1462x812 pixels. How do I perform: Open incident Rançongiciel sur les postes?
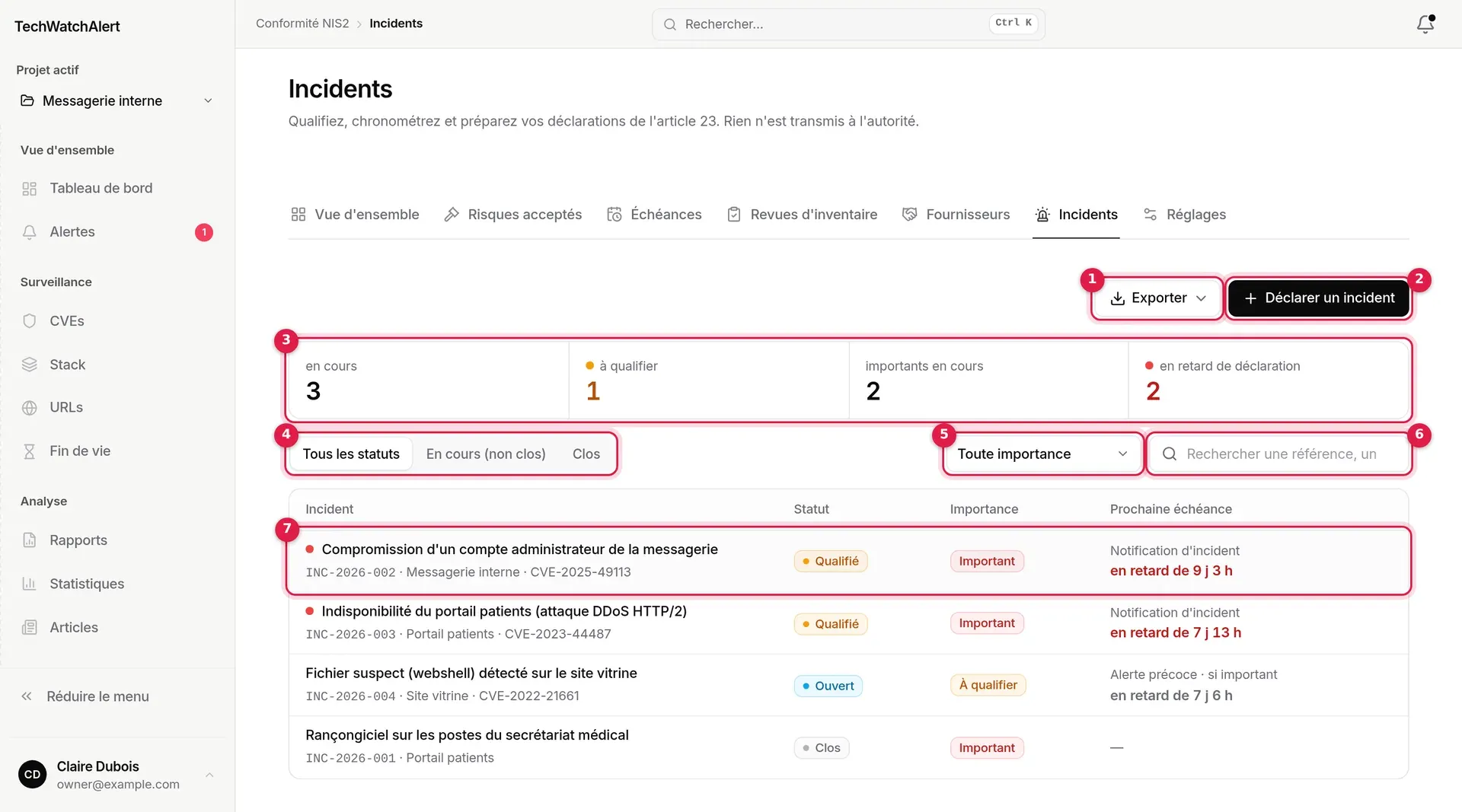coord(848,747)
